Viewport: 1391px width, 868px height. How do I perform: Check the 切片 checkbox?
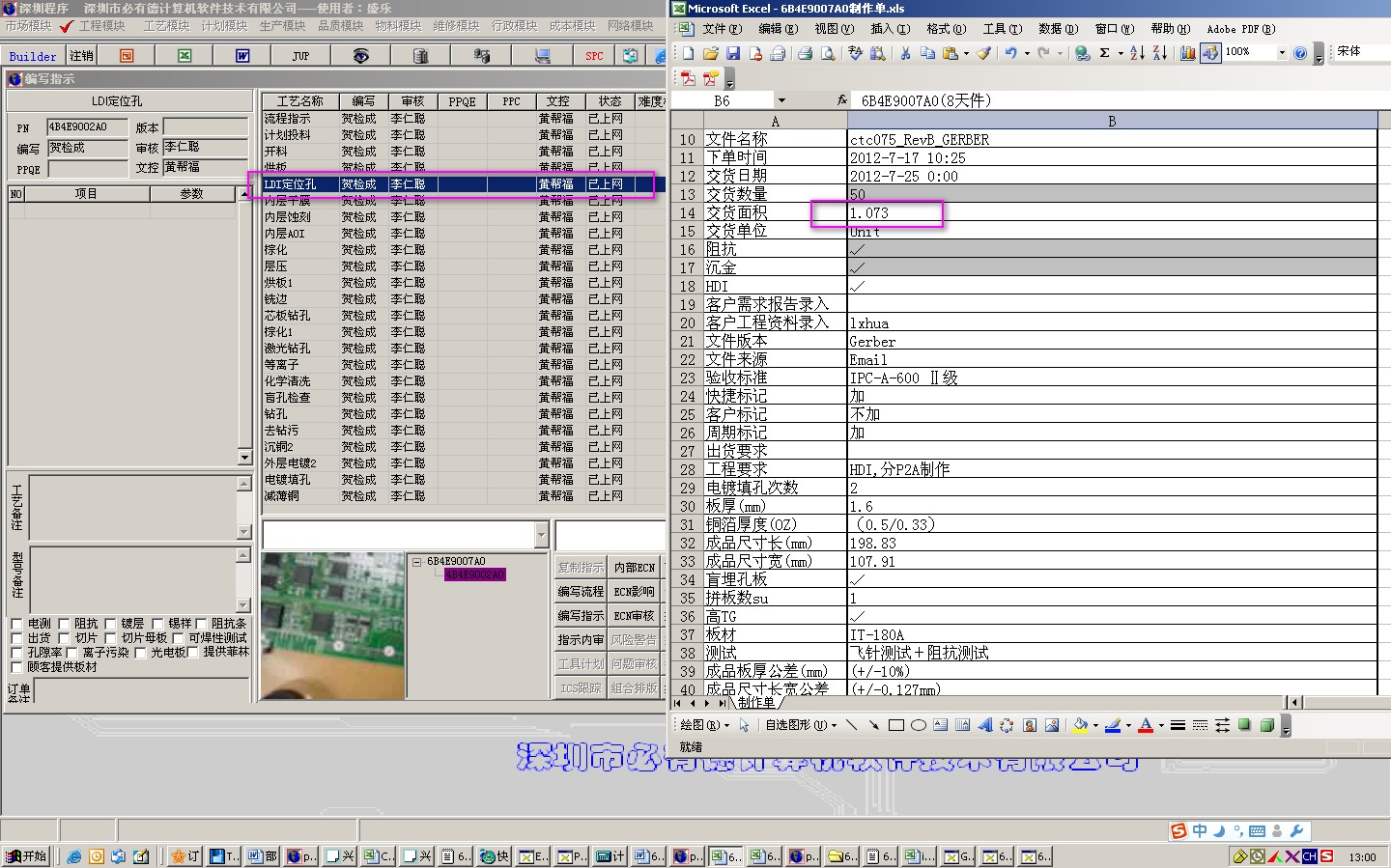[64, 638]
